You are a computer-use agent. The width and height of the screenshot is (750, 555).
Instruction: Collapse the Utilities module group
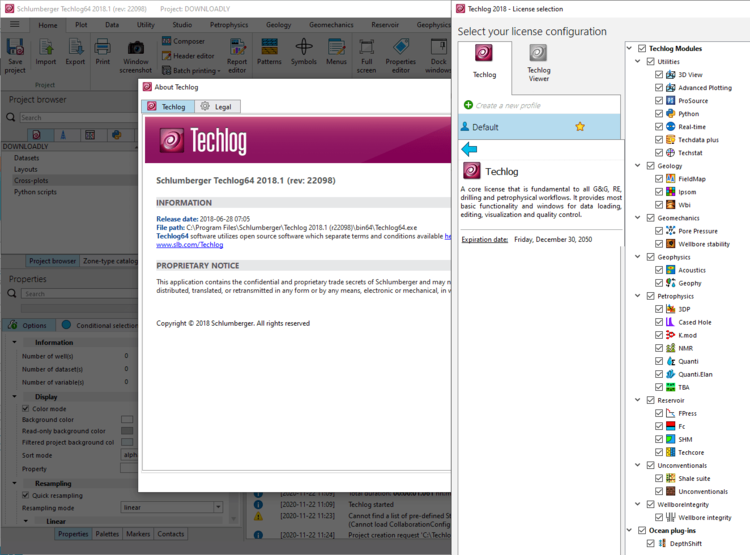click(637, 62)
